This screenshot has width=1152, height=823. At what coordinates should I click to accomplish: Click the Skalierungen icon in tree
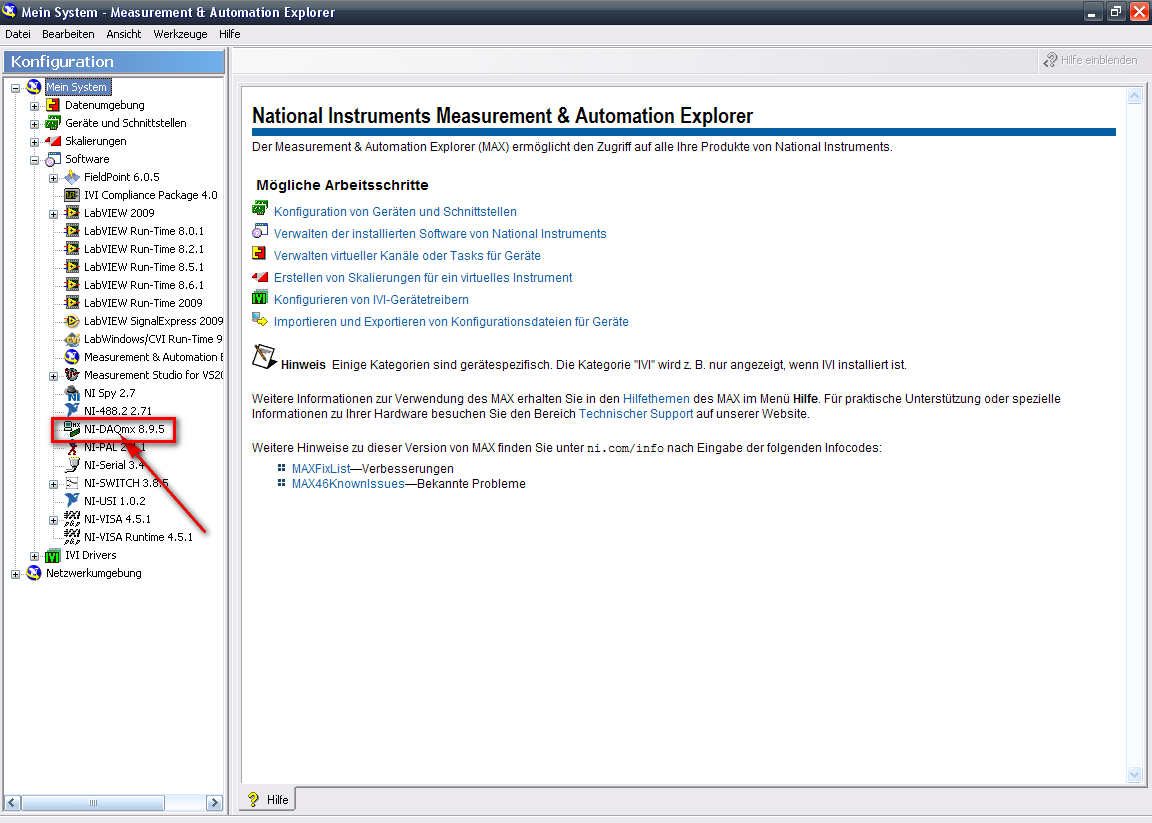tap(53, 141)
